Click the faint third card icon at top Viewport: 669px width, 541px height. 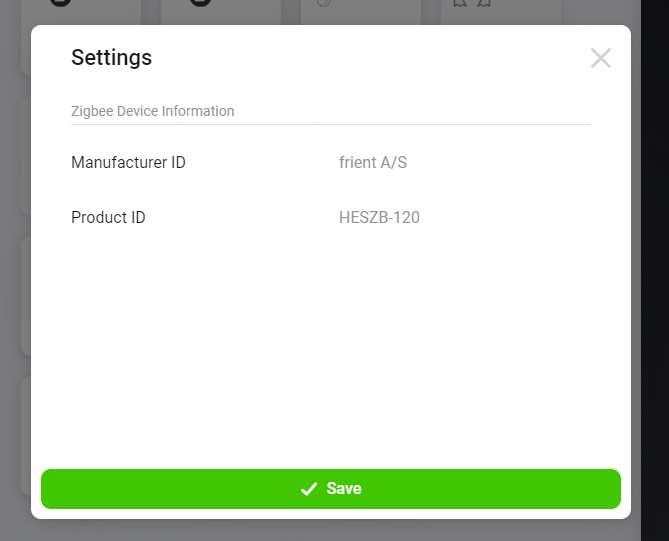click(323, 4)
